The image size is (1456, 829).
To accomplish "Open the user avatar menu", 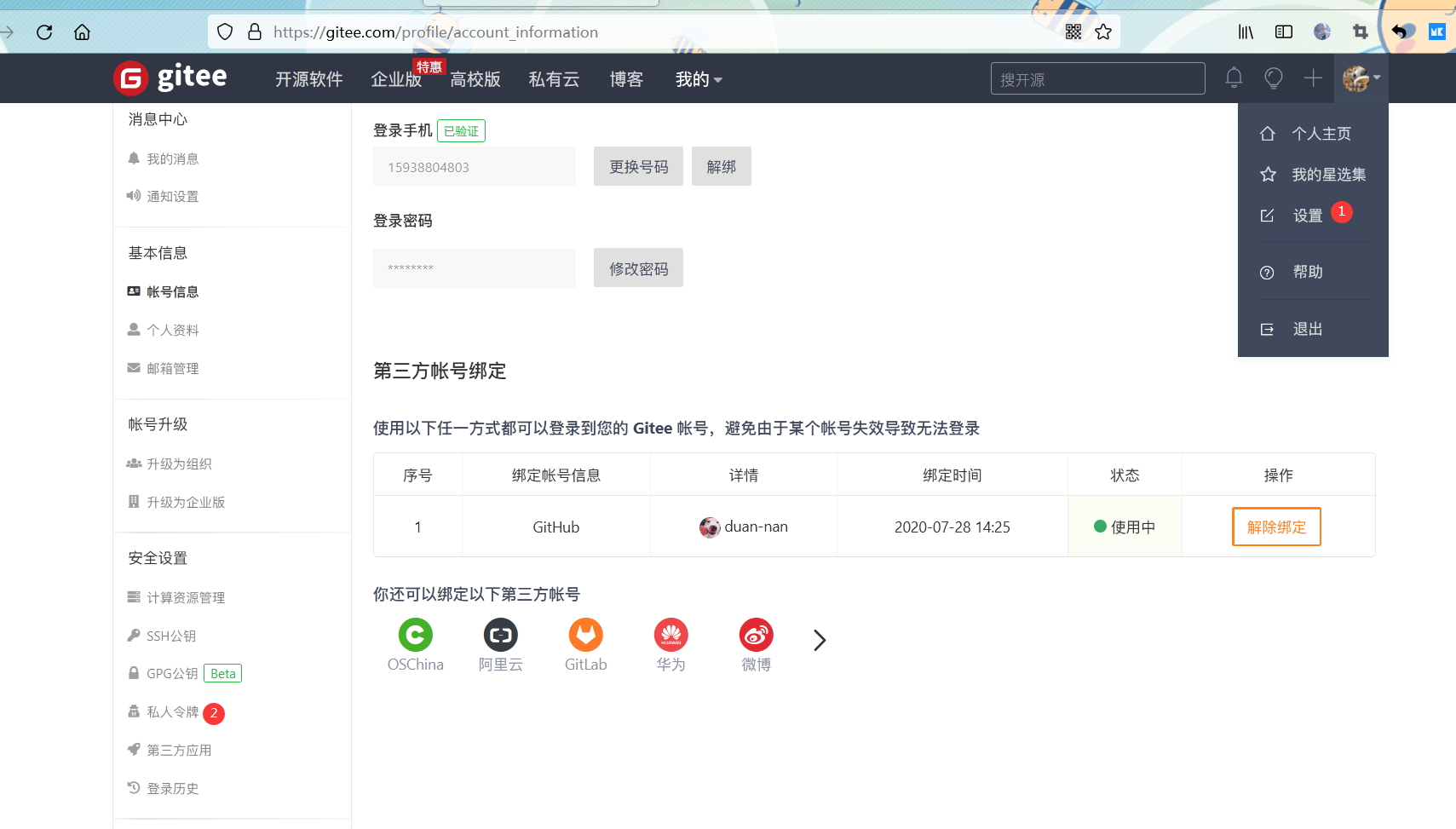I will click(1354, 78).
